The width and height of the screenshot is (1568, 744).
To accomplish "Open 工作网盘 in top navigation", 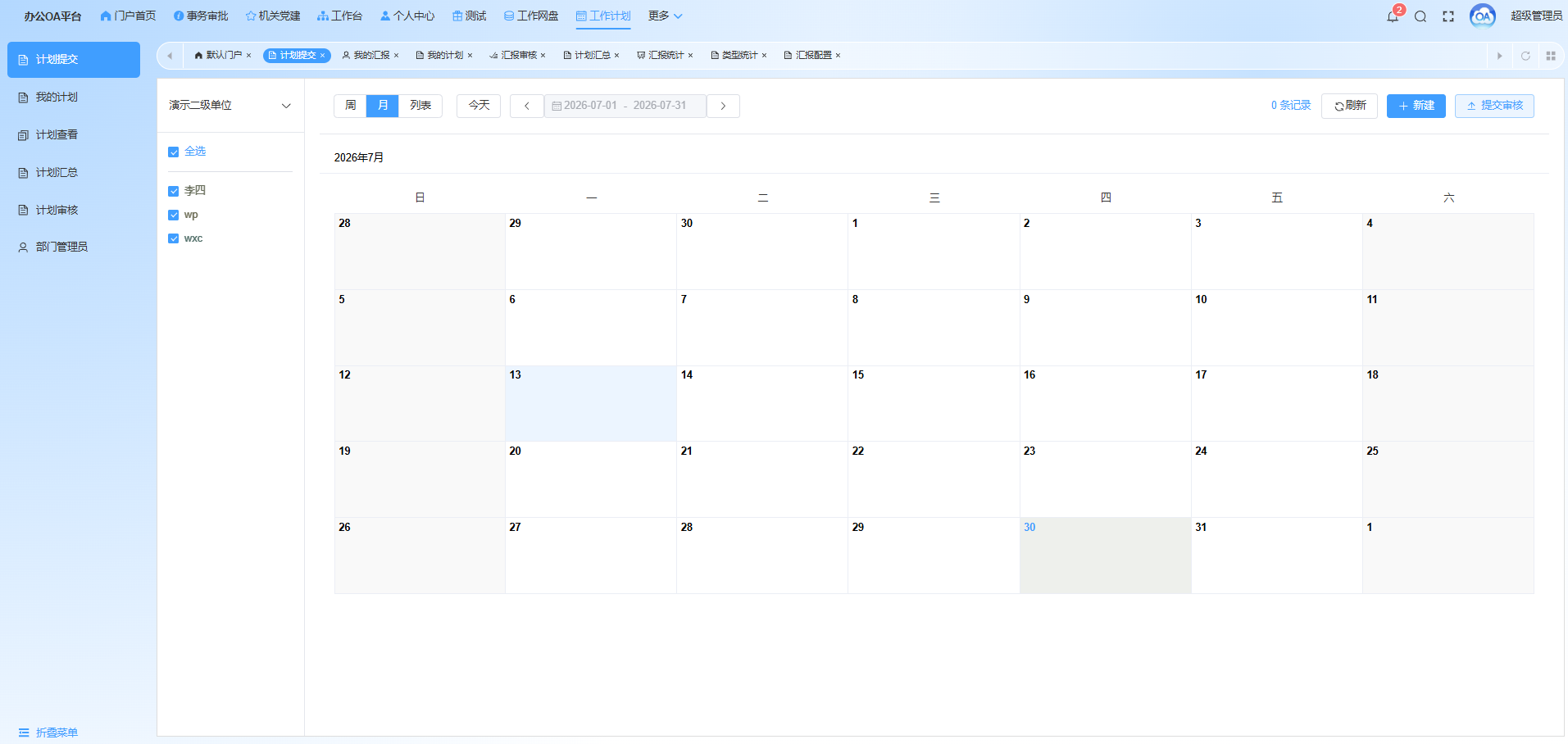I will (x=531, y=16).
